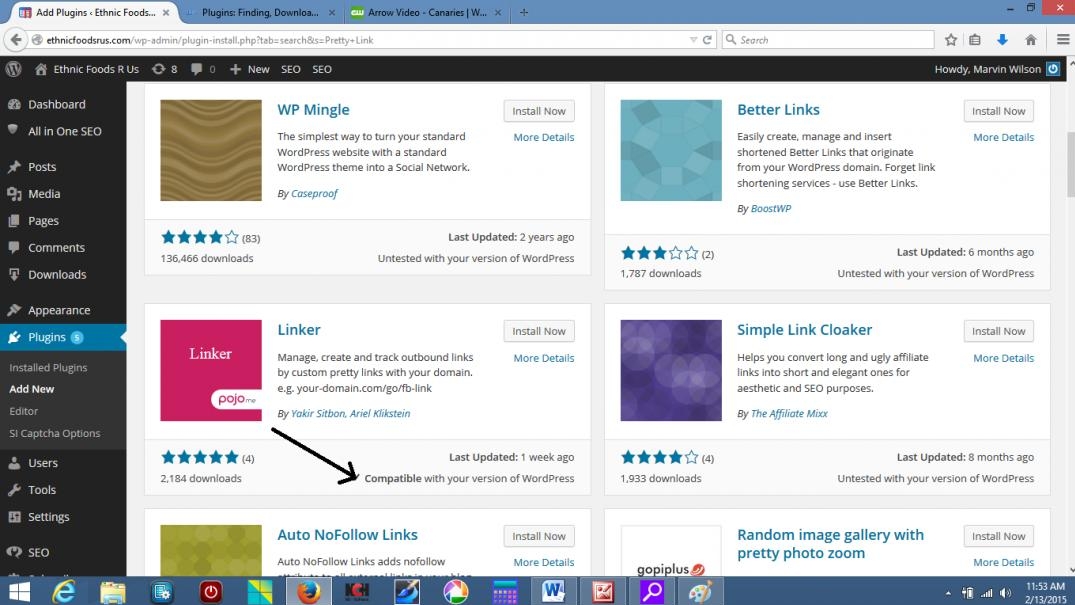This screenshot has width=1075, height=605.
Task: Install Simple Link Cloaker plugin
Action: click(x=998, y=331)
